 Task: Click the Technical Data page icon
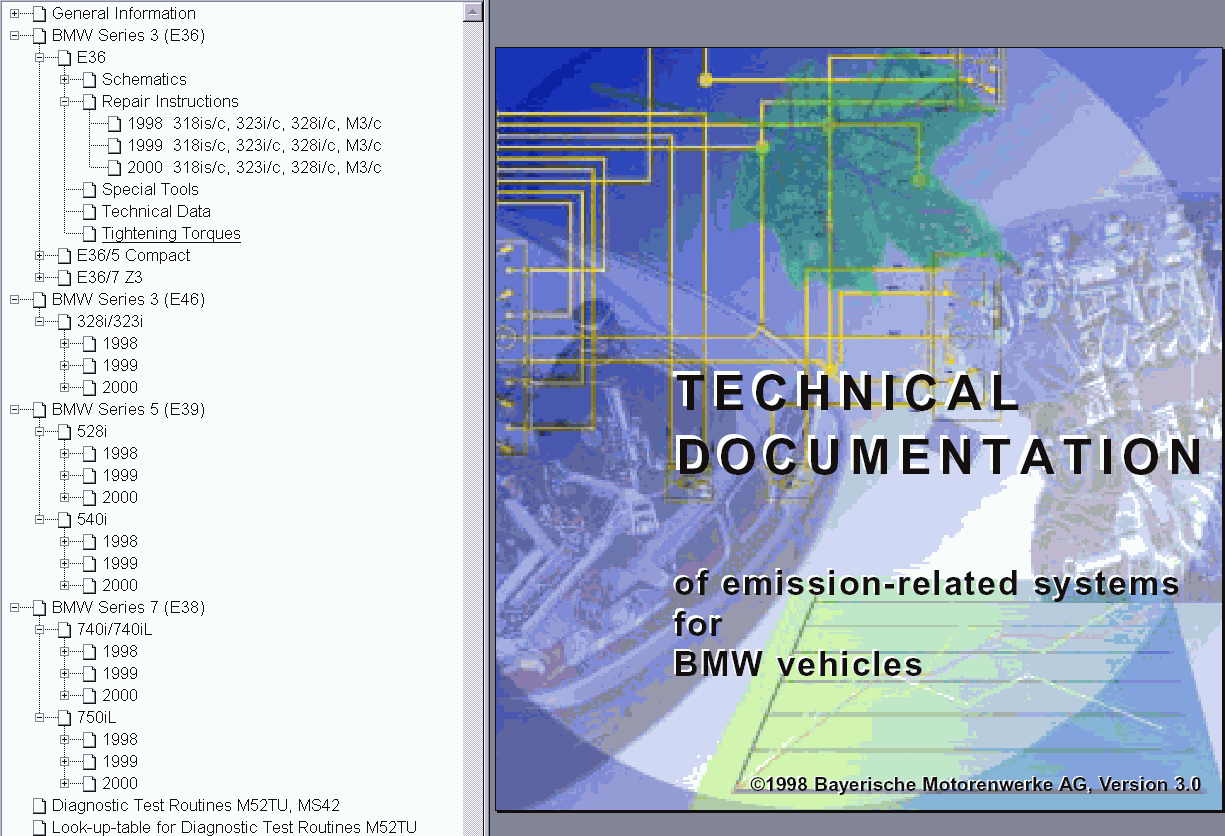click(x=89, y=212)
